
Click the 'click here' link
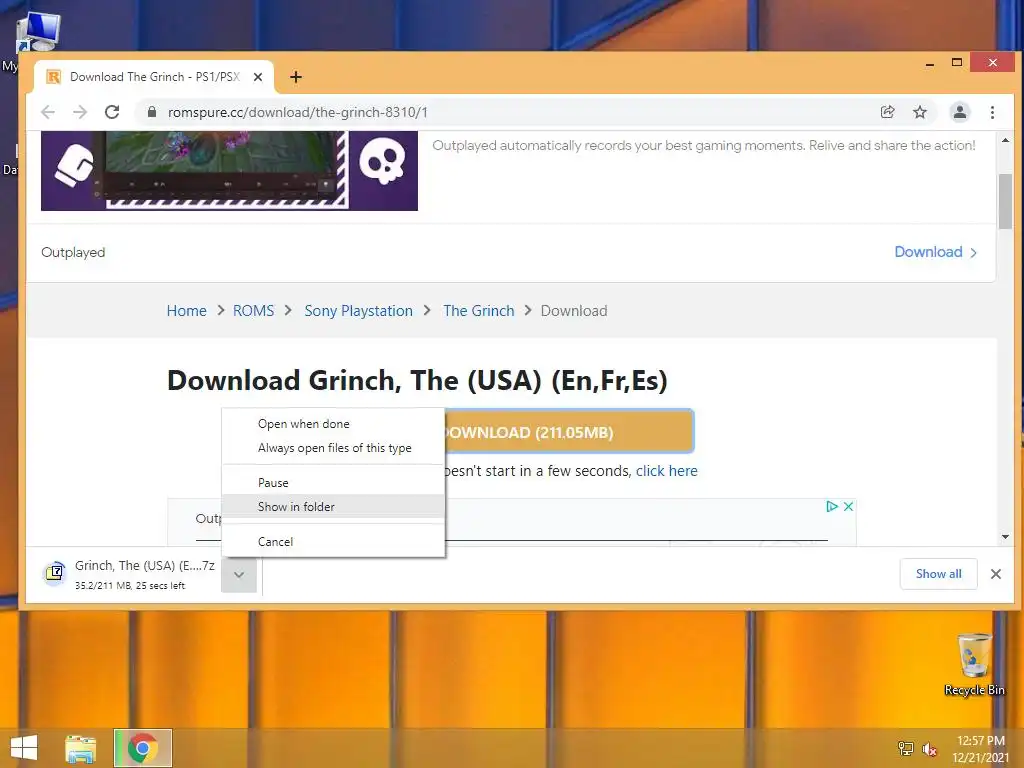point(667,471)
